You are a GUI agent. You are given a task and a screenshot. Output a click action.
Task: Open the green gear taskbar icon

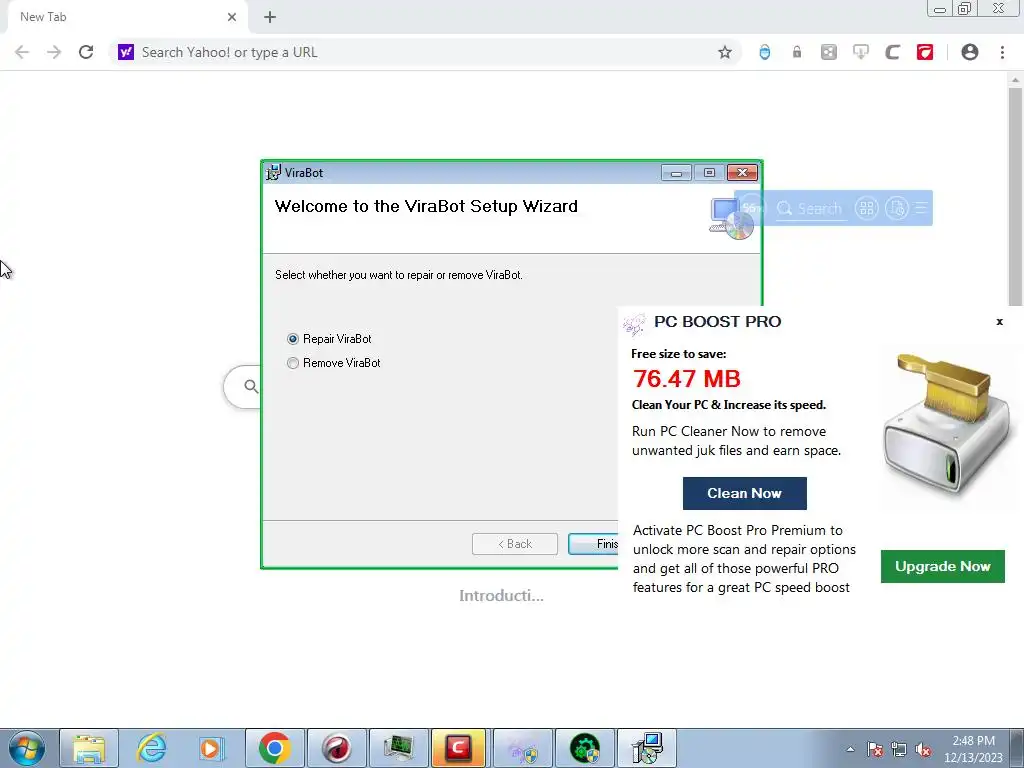(x=584, y=748)
